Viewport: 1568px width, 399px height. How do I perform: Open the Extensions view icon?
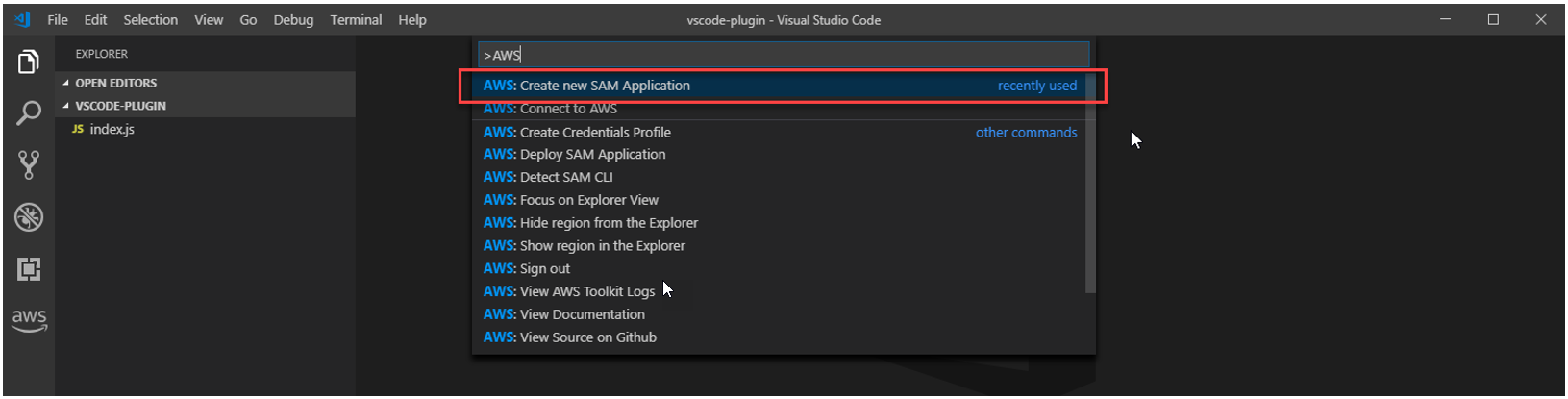tap(29, 269)
